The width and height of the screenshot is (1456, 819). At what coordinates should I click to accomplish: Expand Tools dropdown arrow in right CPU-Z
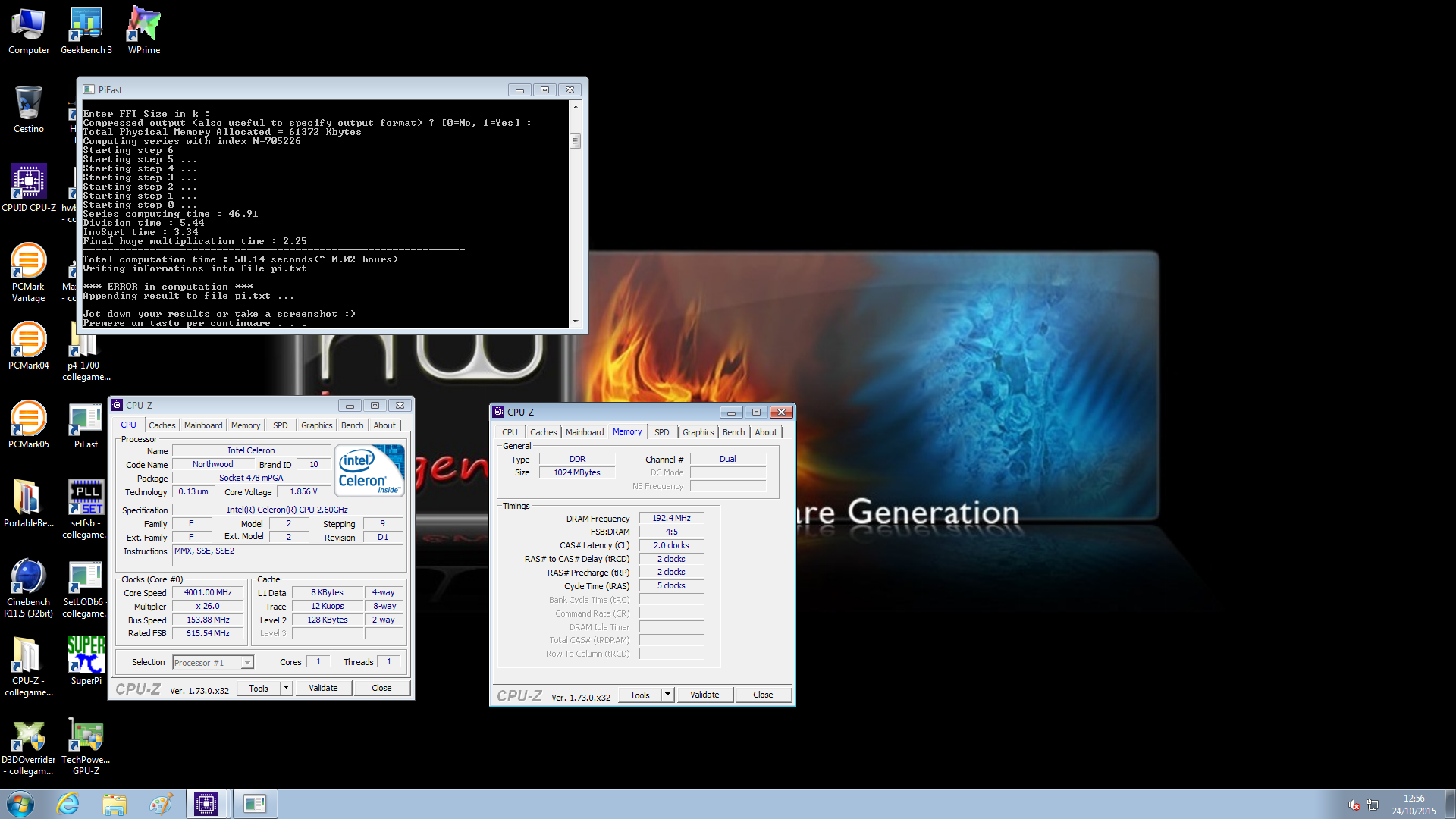[x=667, y=695]
